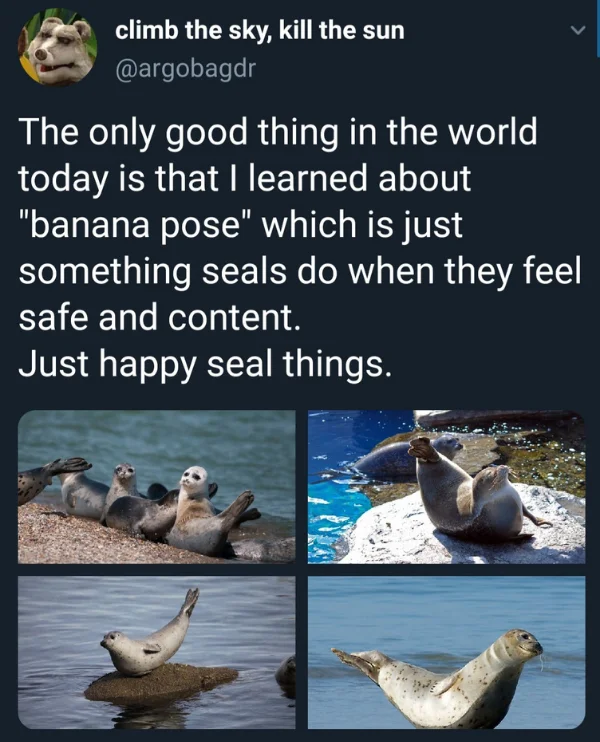Click the word 'today' in the tweet
This screenshot has height=742, width=600.
point(62,180)
